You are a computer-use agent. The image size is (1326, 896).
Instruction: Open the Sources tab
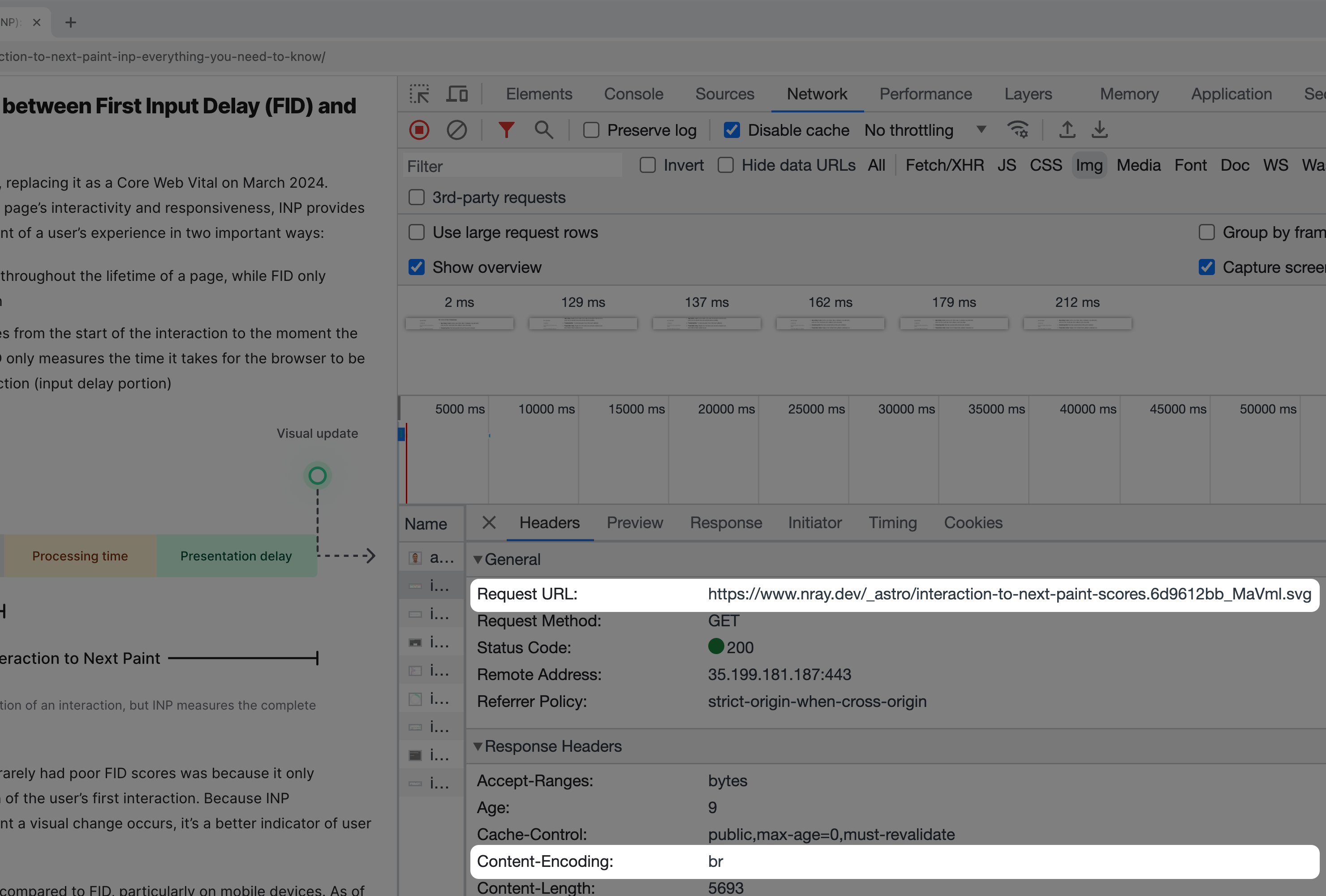[x=725, y=94]
